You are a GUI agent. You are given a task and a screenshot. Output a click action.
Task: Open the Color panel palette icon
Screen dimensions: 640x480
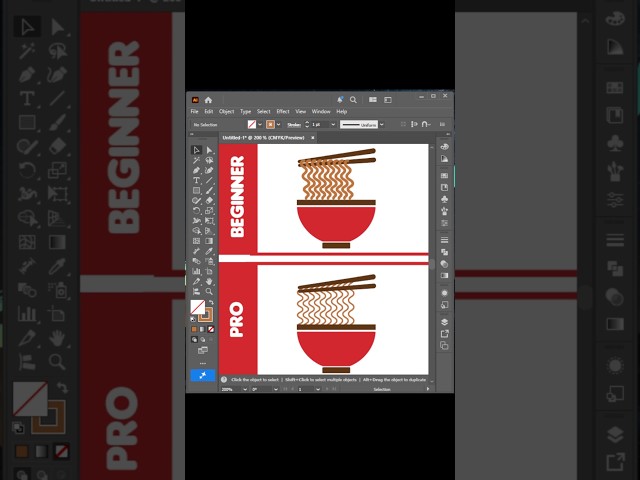pyautogui.click(x=444, y=147)
